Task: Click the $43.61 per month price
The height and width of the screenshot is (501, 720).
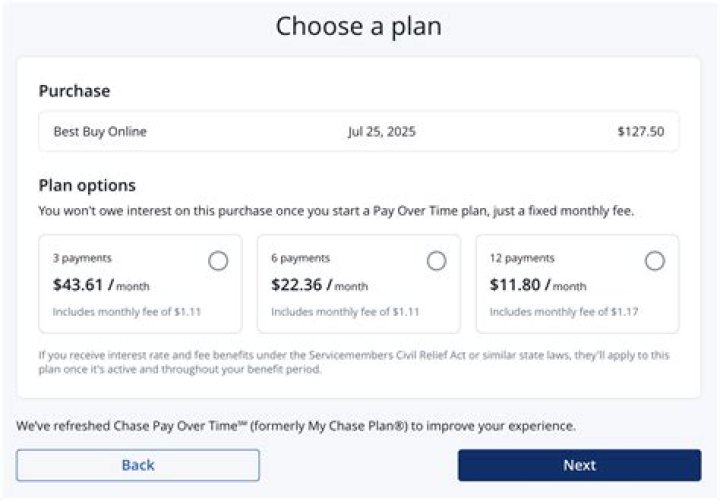Action: coord(100,285)
